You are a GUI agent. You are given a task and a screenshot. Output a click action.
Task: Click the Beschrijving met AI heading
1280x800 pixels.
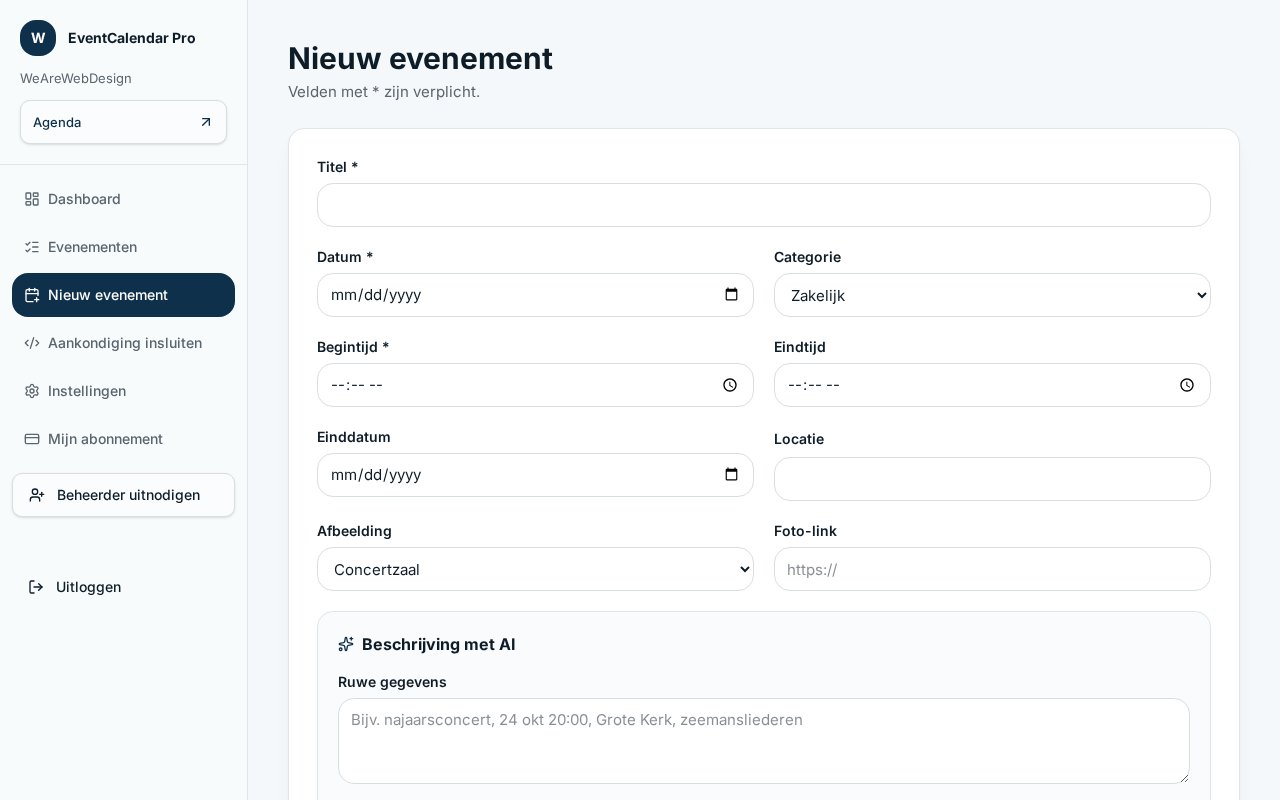pyautogui.click(x=439, y=644)
